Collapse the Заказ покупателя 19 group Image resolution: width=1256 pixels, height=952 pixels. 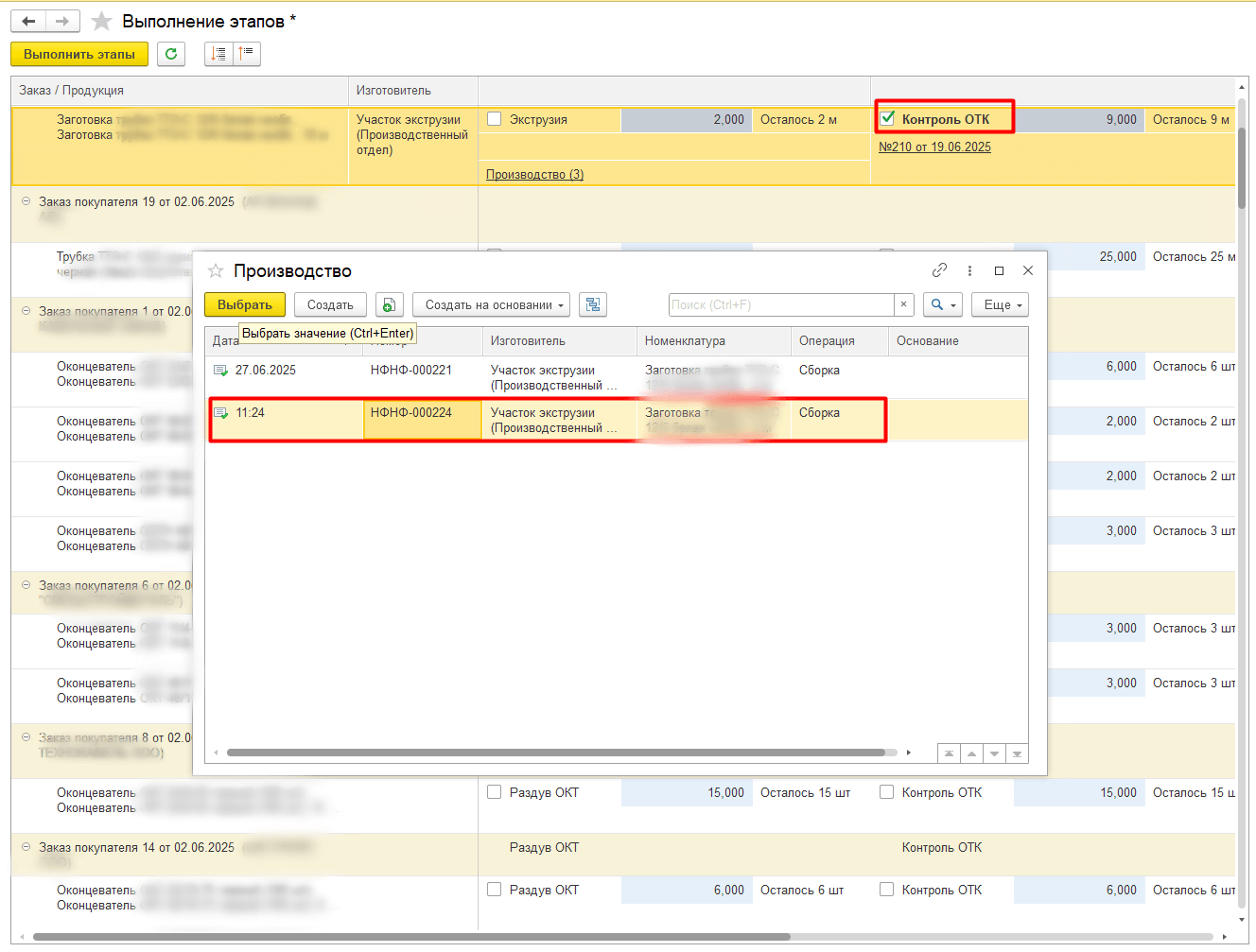pyautogui.click(x=26, y=201)
